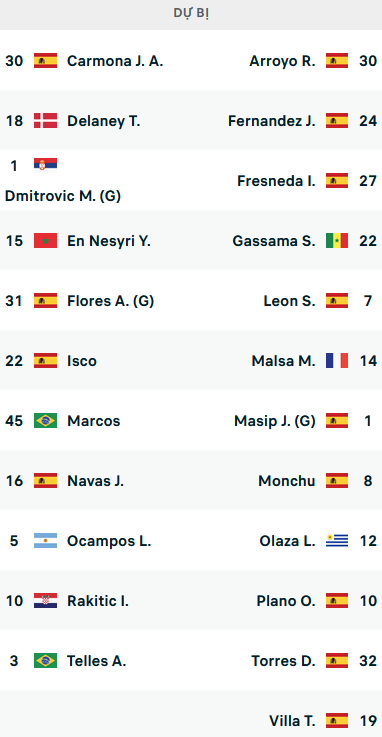382x737 pixels.
Task: Open player Navas J. profile
Action: pyautogui.click(x=95, y=481)
